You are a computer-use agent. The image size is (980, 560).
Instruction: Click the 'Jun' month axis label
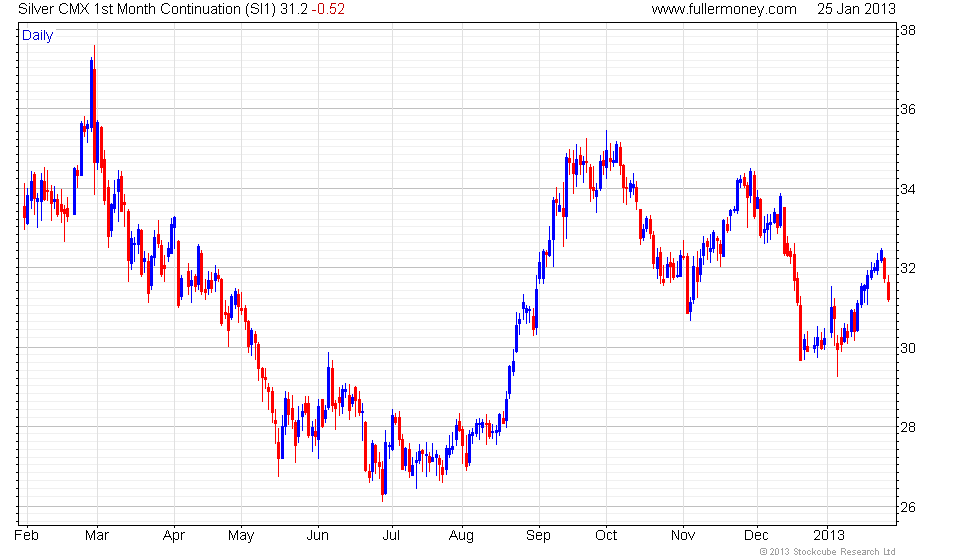point(318,536)
